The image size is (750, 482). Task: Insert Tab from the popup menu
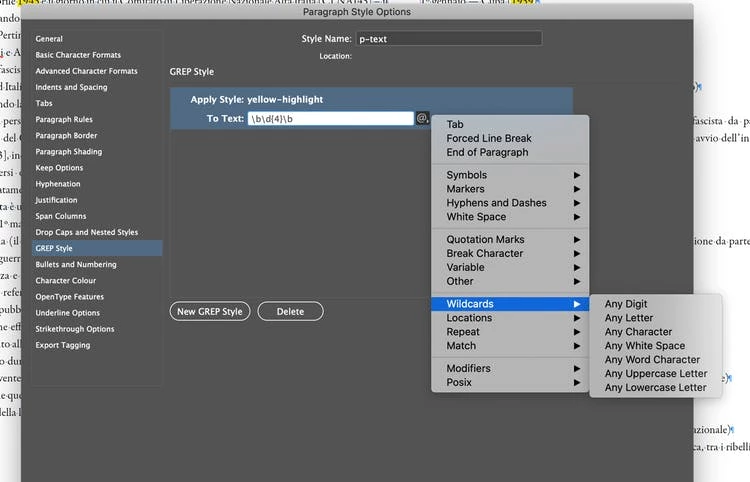(510, 124)
